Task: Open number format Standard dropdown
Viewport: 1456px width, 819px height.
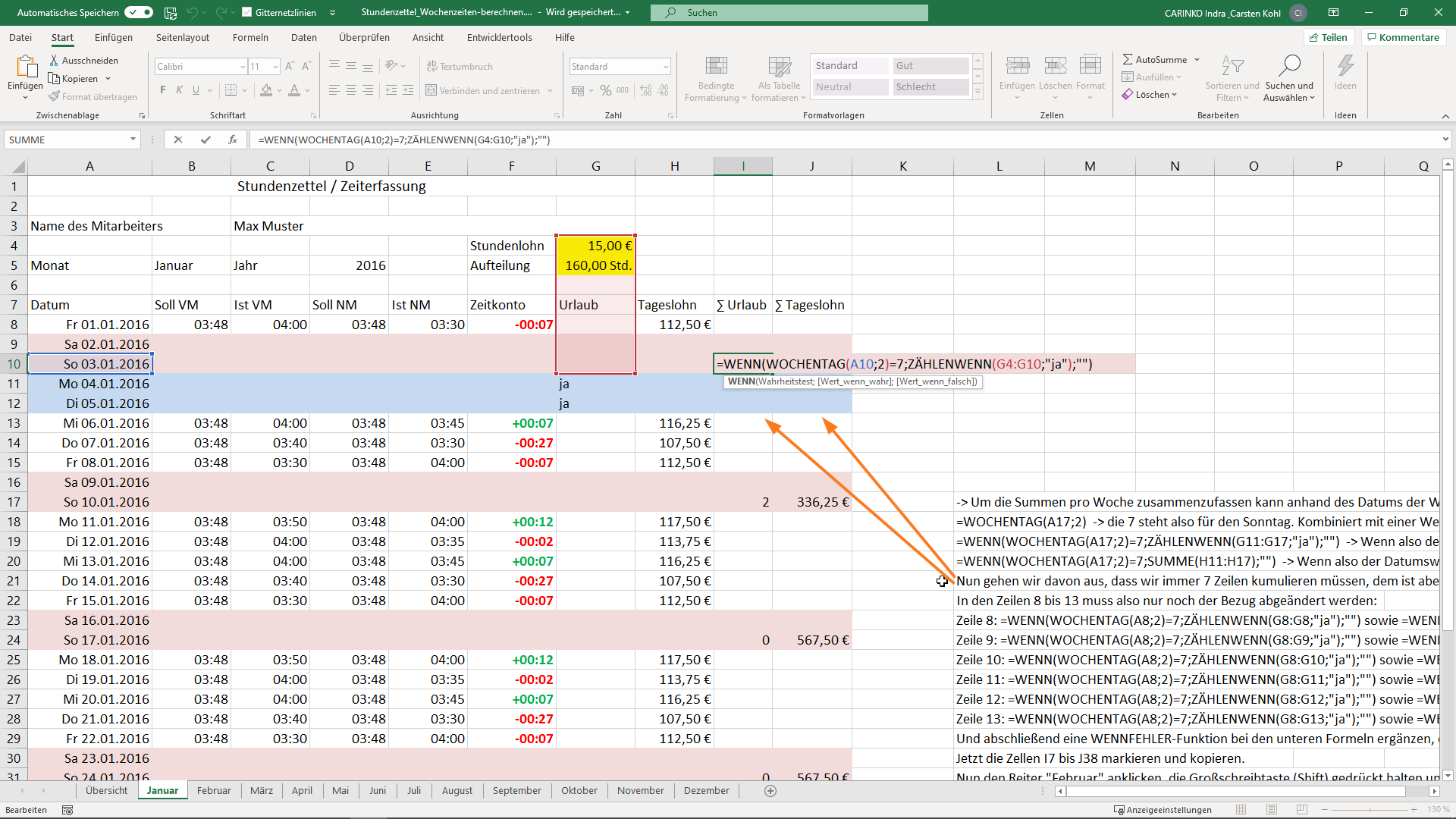Action: click(x=666, y=67)
